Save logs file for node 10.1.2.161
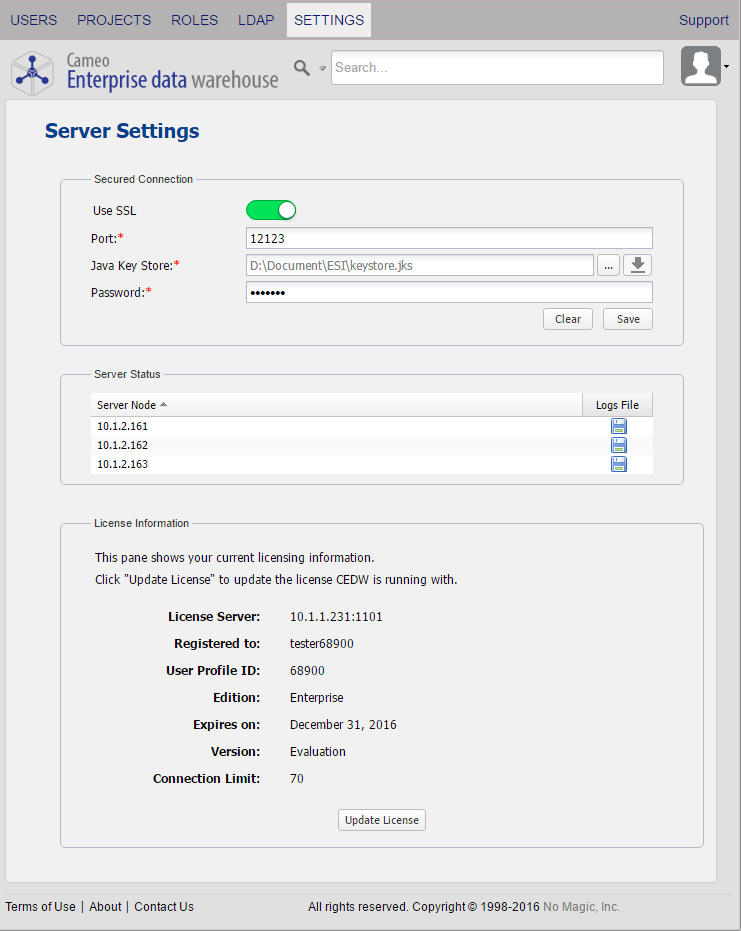Image resolution: width=741 pixels, height=931 pixels. 619,427
